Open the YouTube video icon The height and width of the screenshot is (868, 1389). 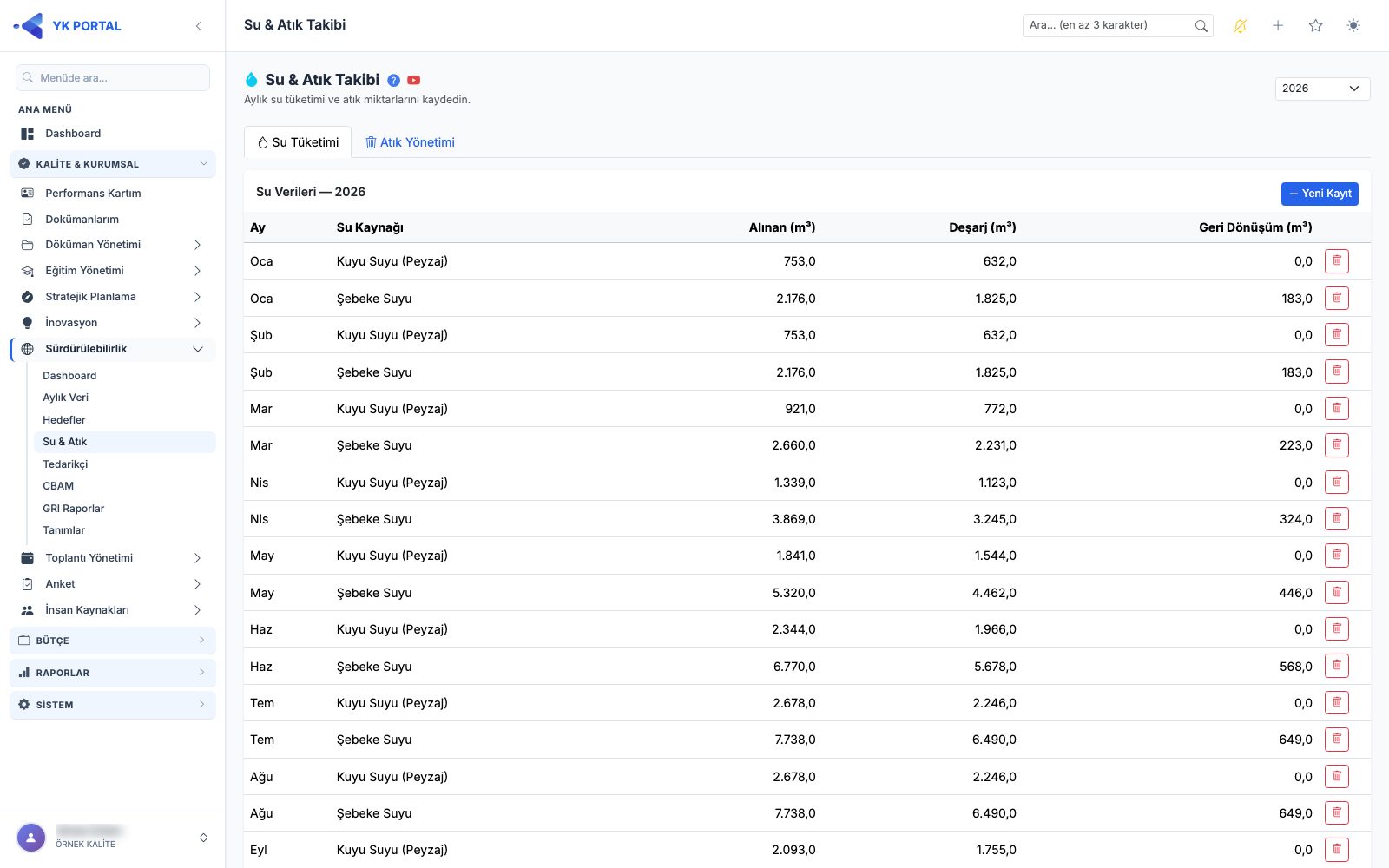(414, 80)
